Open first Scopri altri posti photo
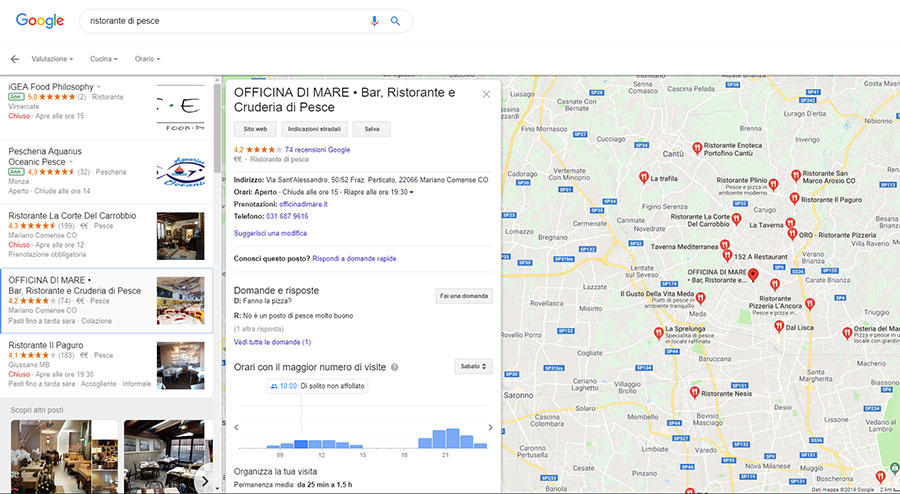 64,456
